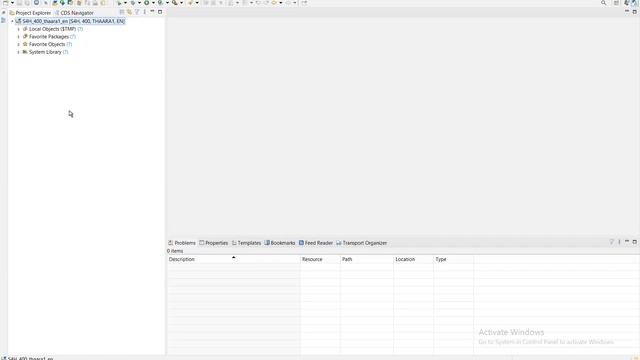Click the '0 items' text
640x360 pixels.
point(175,251)
